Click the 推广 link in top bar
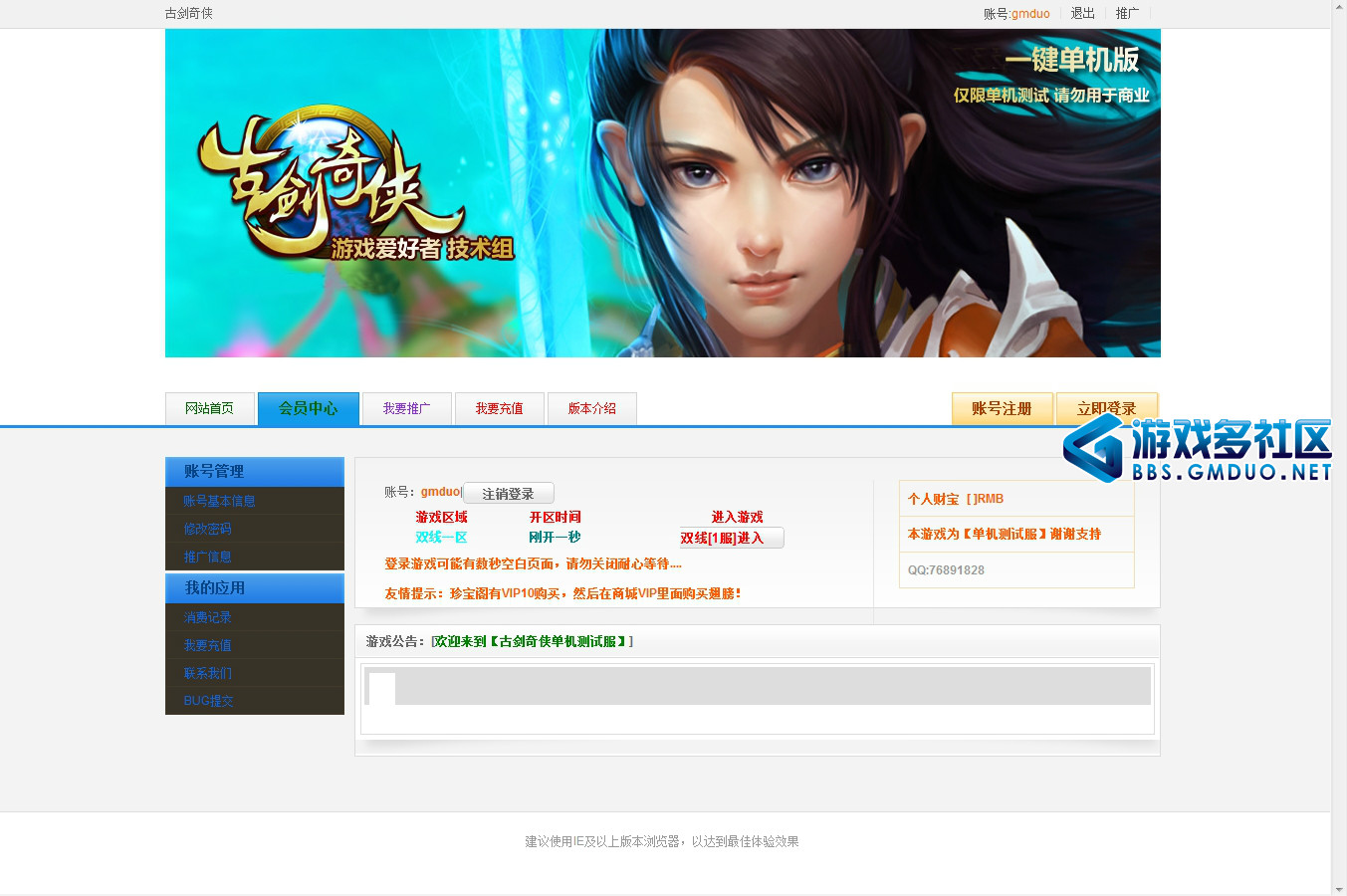1347x896 pixels. point(1127,13)
